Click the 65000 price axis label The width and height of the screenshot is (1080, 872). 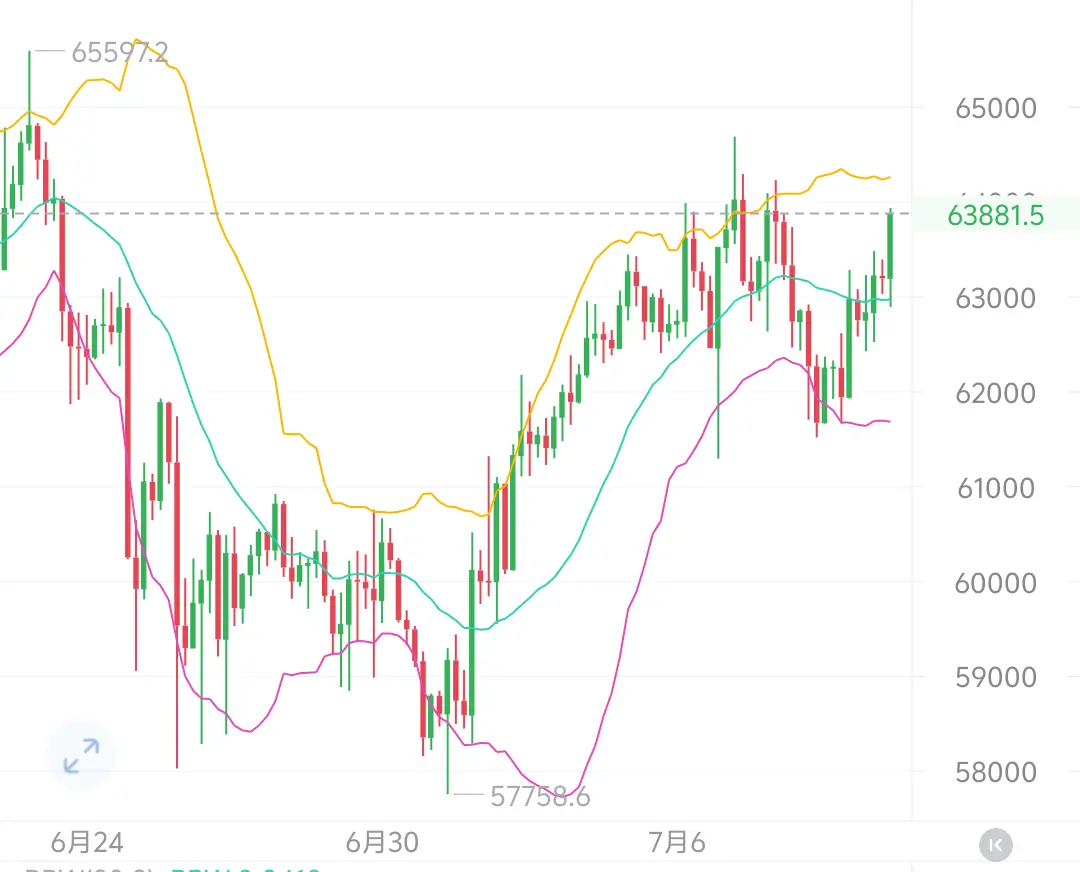click(x=995, y=108)
